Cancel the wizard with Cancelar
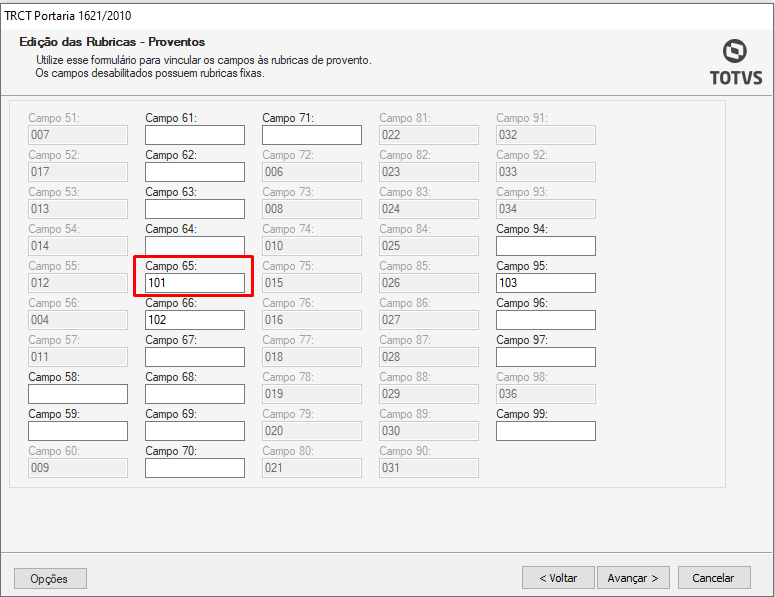This screenshot has width=775, height=597. tap(714, 578)
